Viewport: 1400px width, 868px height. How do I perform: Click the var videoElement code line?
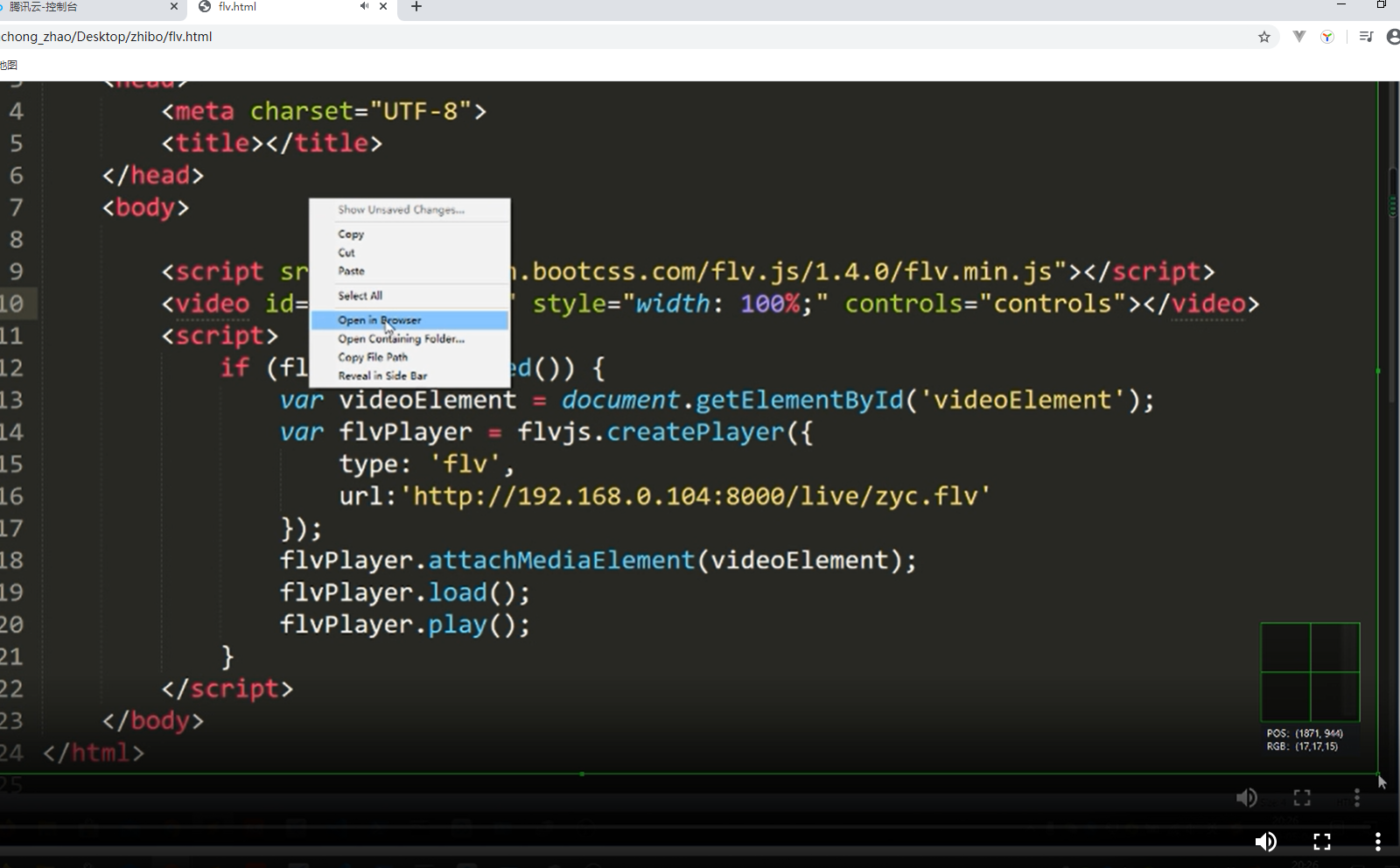point(717,400)
